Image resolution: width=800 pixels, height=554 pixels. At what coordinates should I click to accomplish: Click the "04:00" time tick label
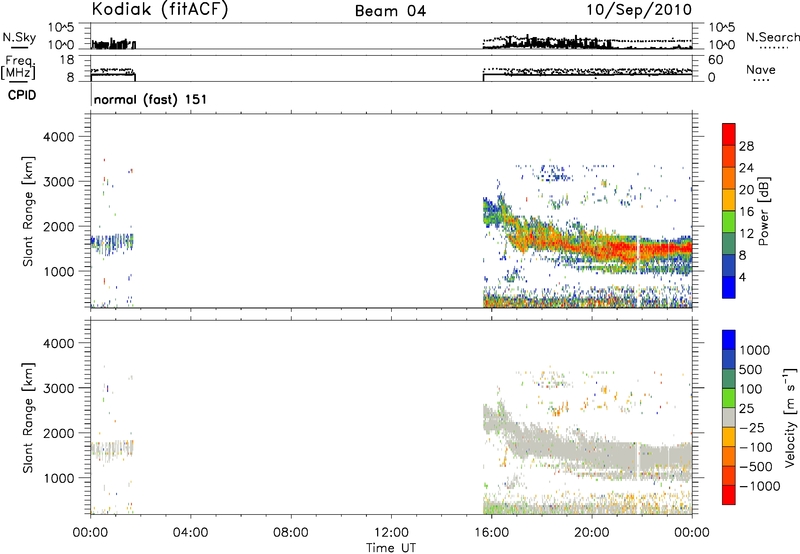click(190, 533)
